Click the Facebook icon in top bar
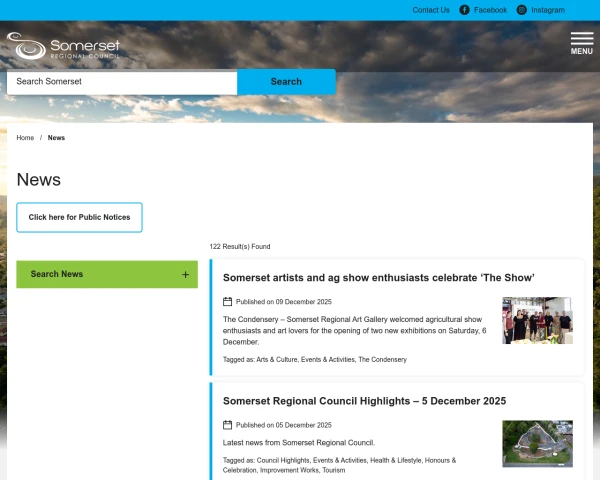The width and height of the screenshot is (600, 480). coord(464,10)
